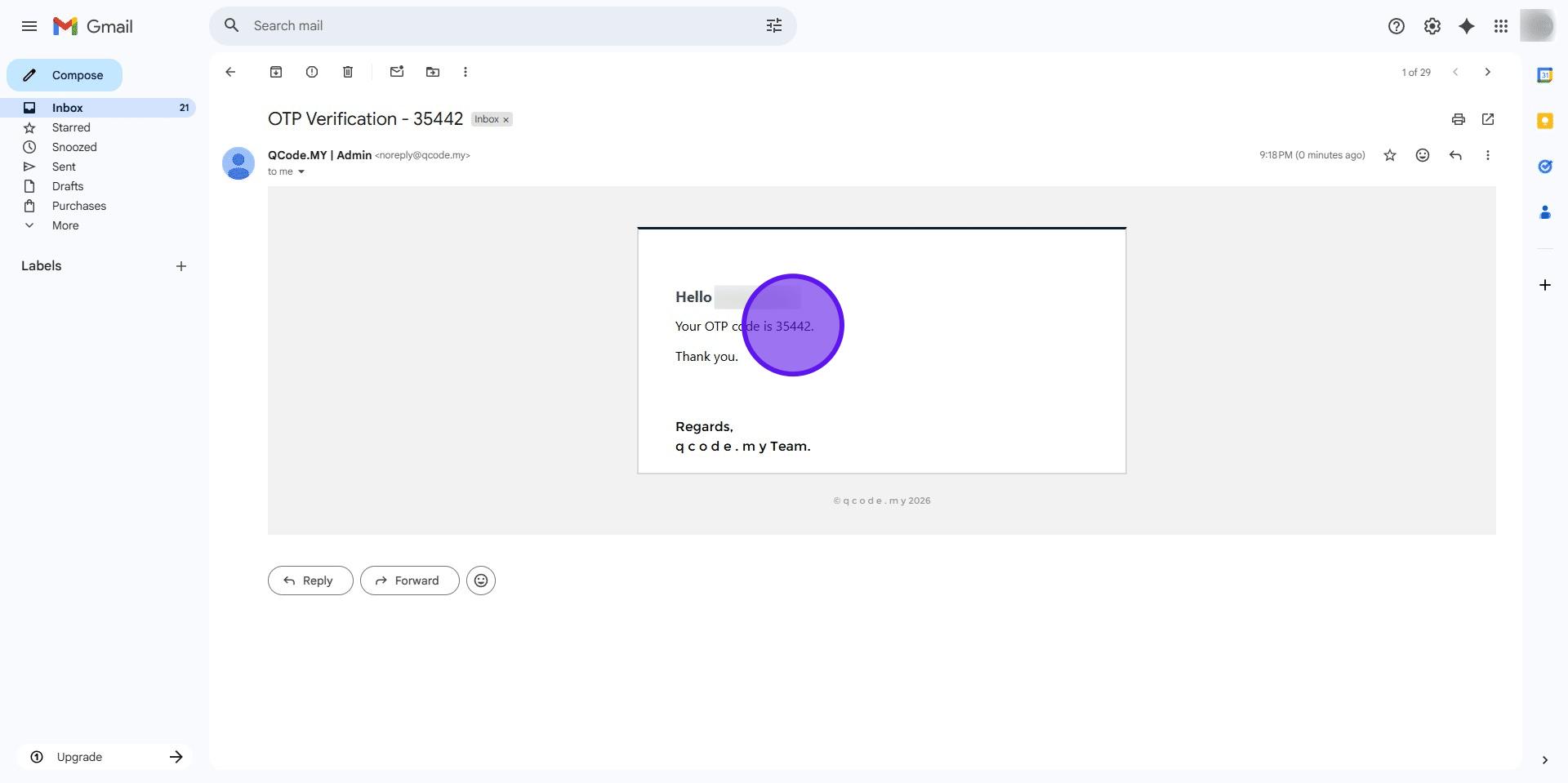Create a new label with plus icon
The height and width of the screenshot is (783, 1568).
(x=181, y=266)
